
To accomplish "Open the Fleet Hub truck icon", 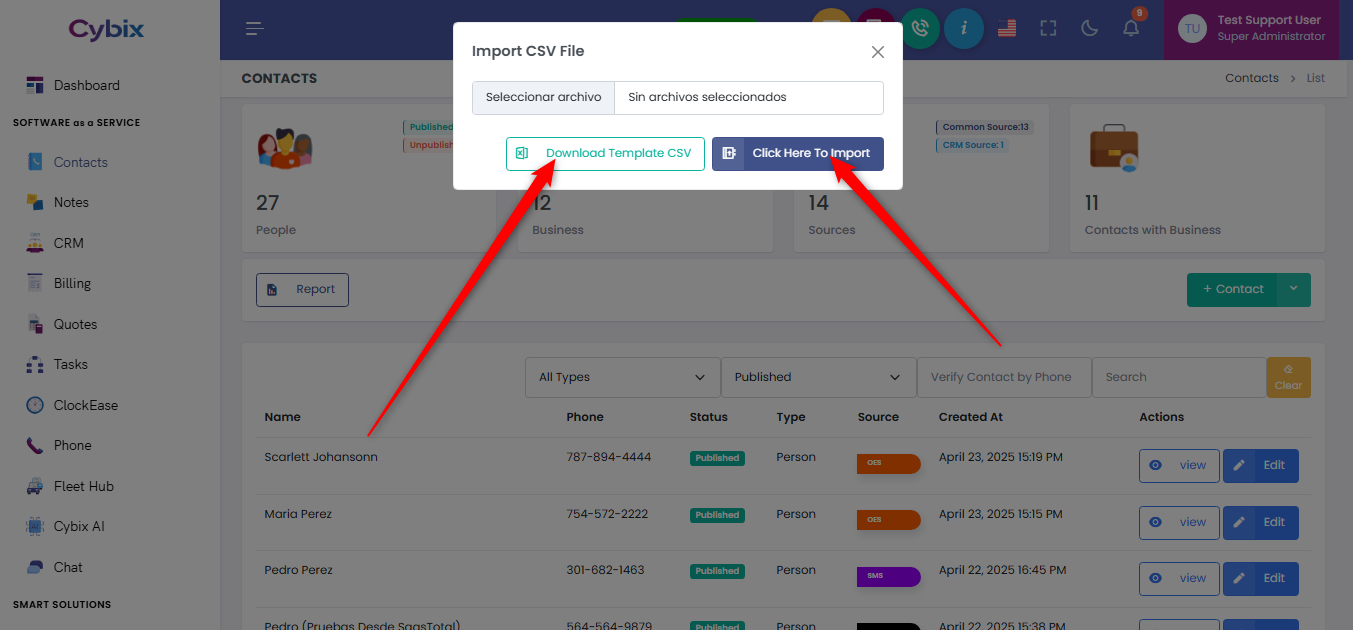I will pos(35,486).
